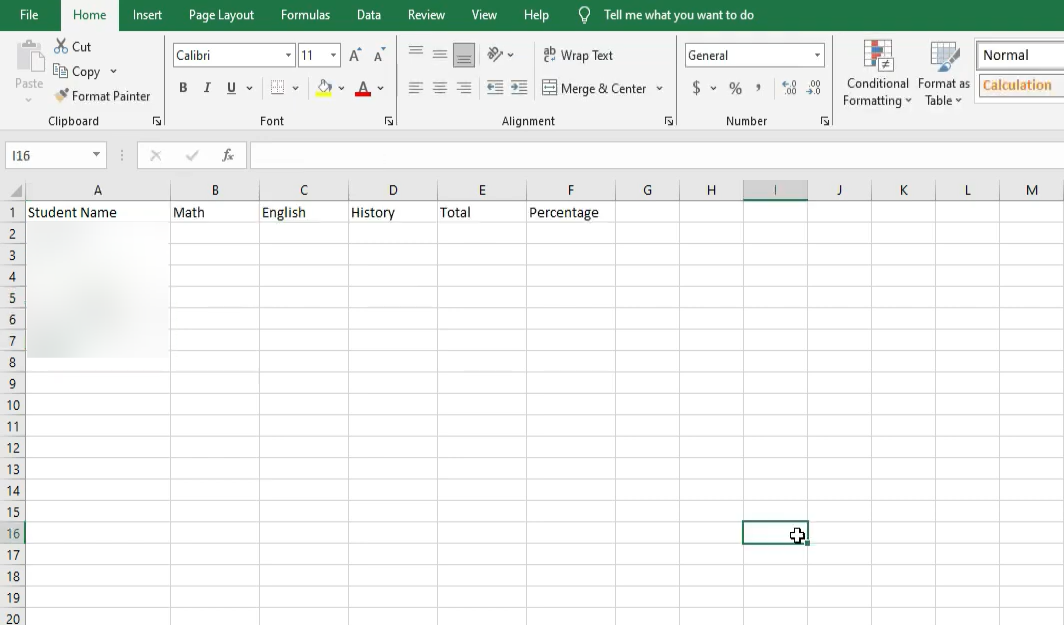Click the Cut scissors icon
The height and width of the screenshot is (625, 1064).
tap(61, 46)
